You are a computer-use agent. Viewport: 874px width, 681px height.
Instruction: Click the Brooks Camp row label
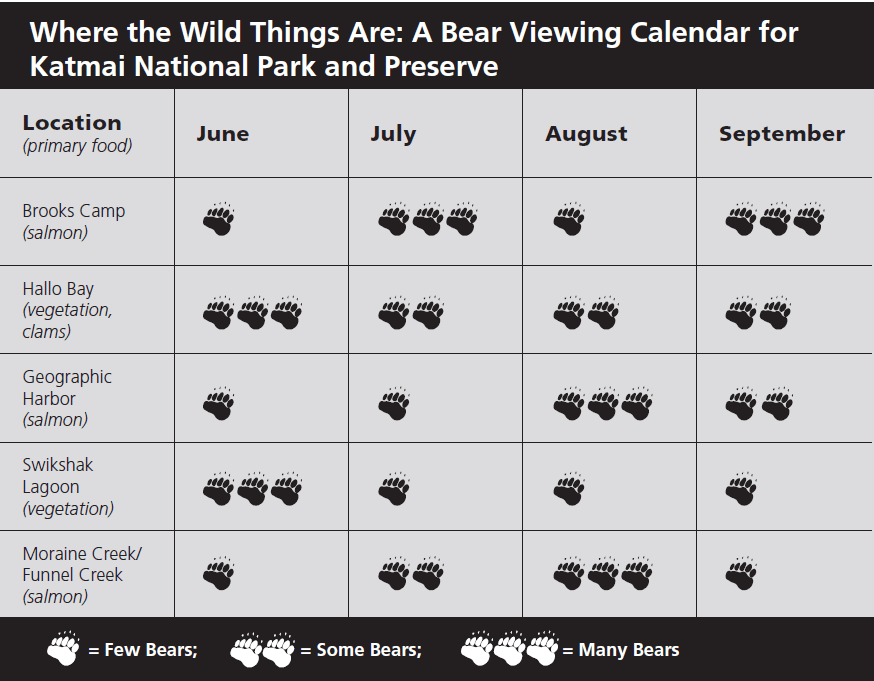tap(74, 221)
